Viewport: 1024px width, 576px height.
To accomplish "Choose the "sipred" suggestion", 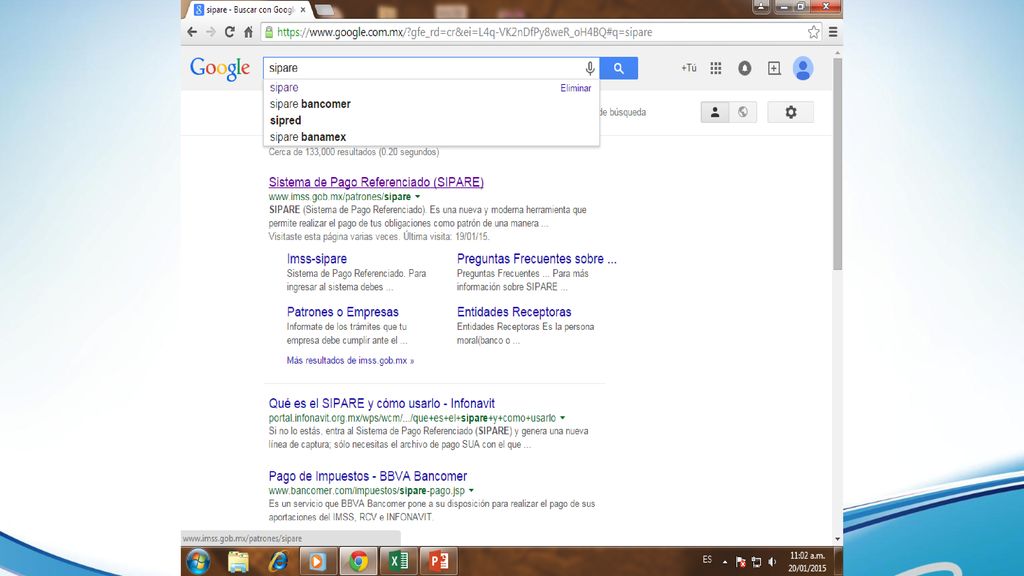I will pos(285,120).
